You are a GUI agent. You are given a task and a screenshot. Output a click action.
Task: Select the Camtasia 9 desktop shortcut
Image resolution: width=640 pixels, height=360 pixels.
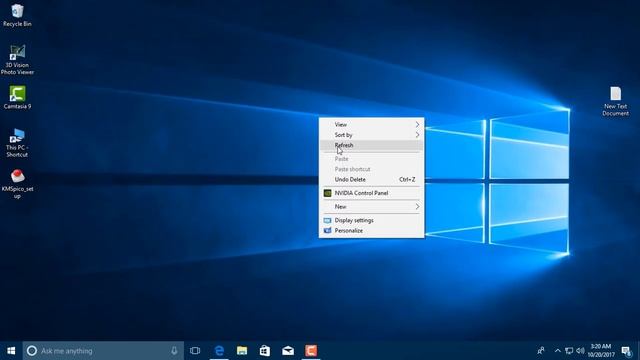point(17,97)
